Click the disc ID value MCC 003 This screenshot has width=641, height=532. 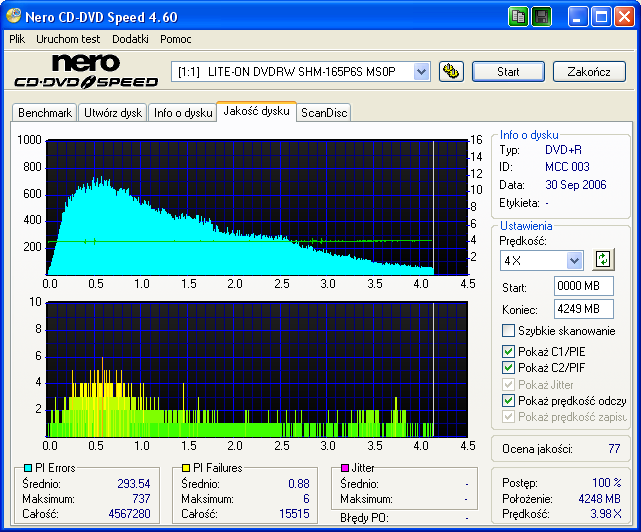pos(567,166)
